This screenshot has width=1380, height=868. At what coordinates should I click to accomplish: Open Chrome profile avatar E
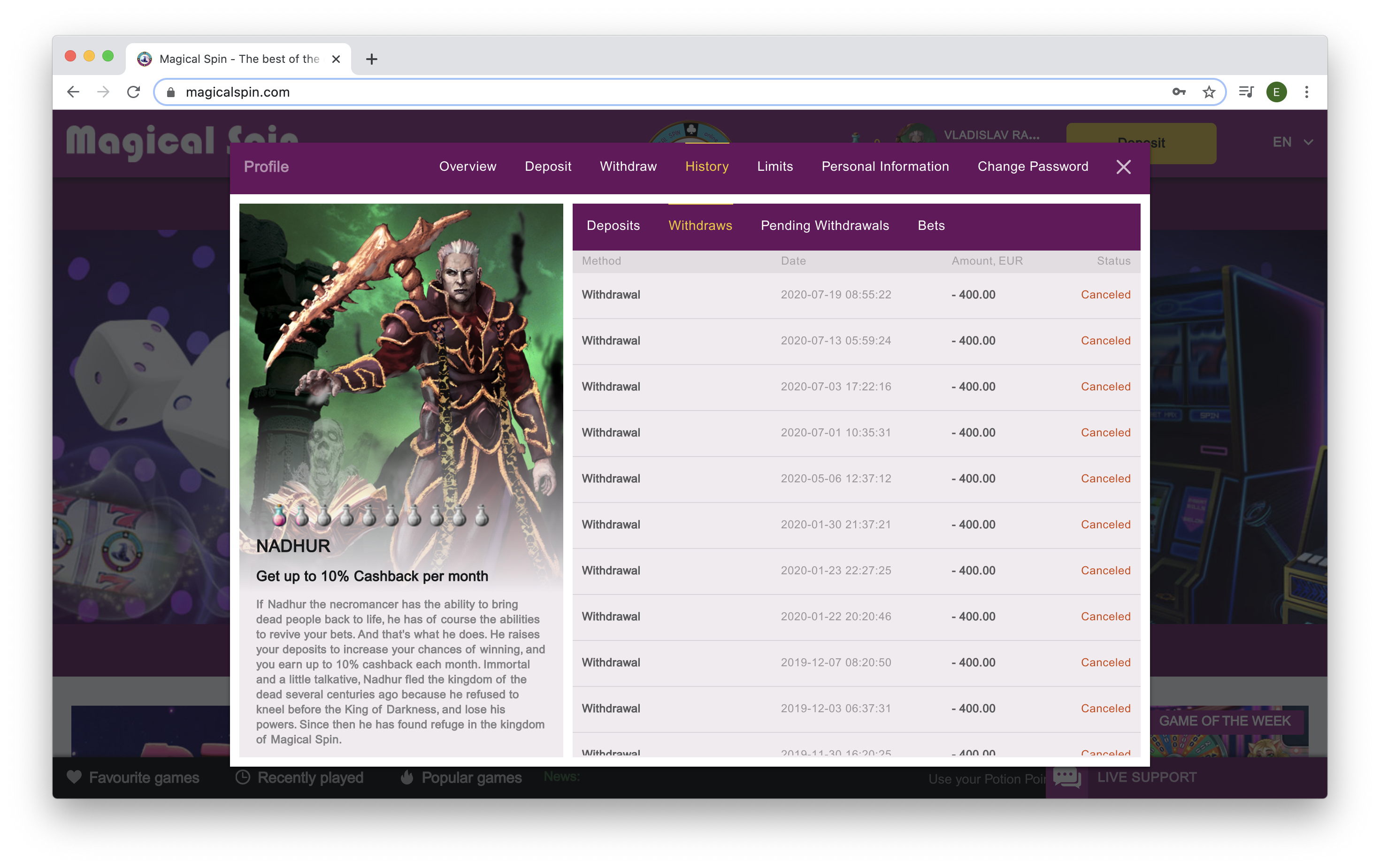1276,91
